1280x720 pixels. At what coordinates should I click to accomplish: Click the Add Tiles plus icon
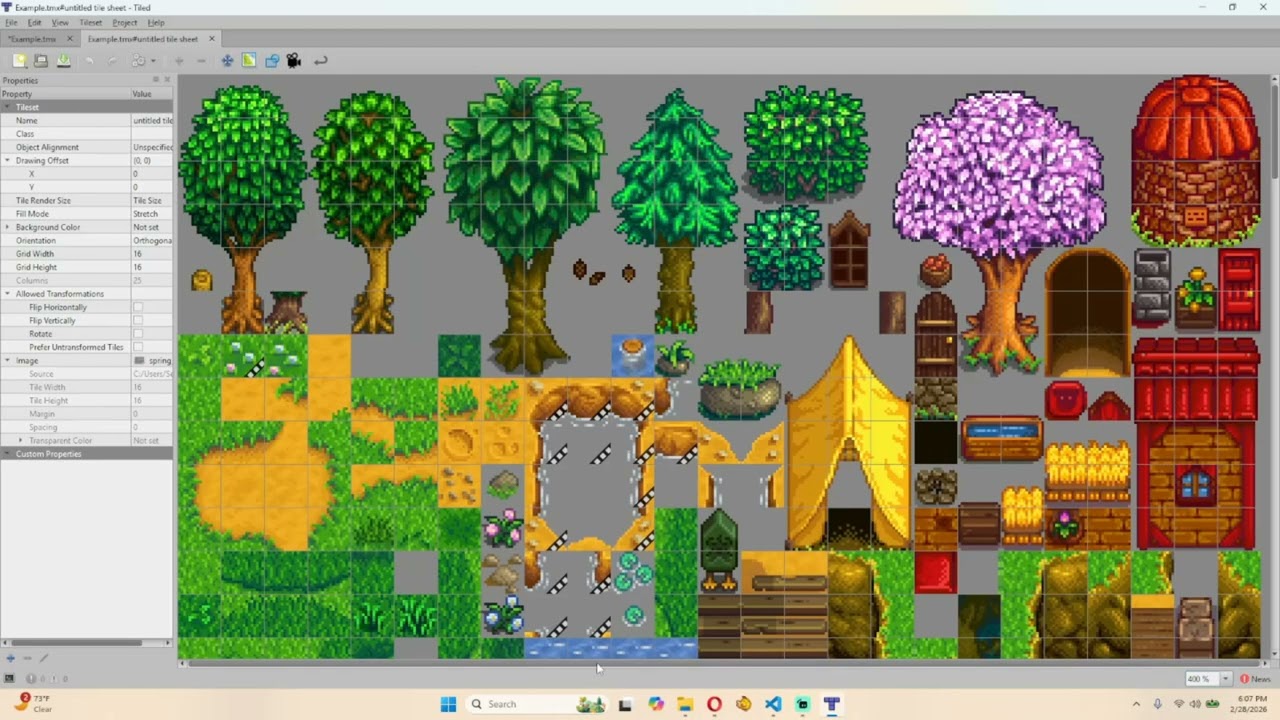pos(179,61)
